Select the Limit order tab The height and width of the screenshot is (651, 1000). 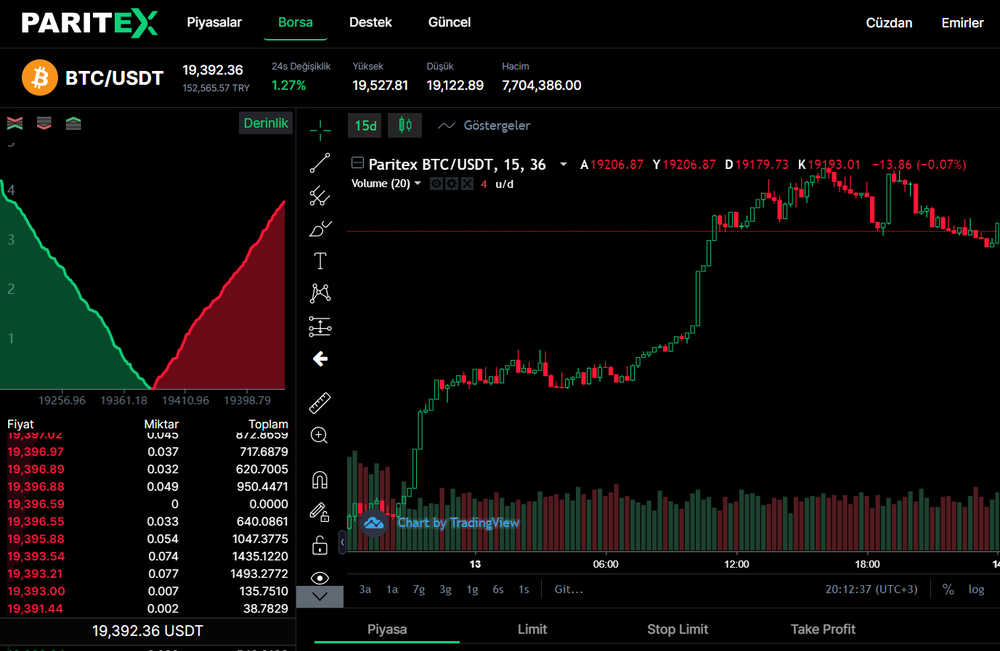[533, 629]
